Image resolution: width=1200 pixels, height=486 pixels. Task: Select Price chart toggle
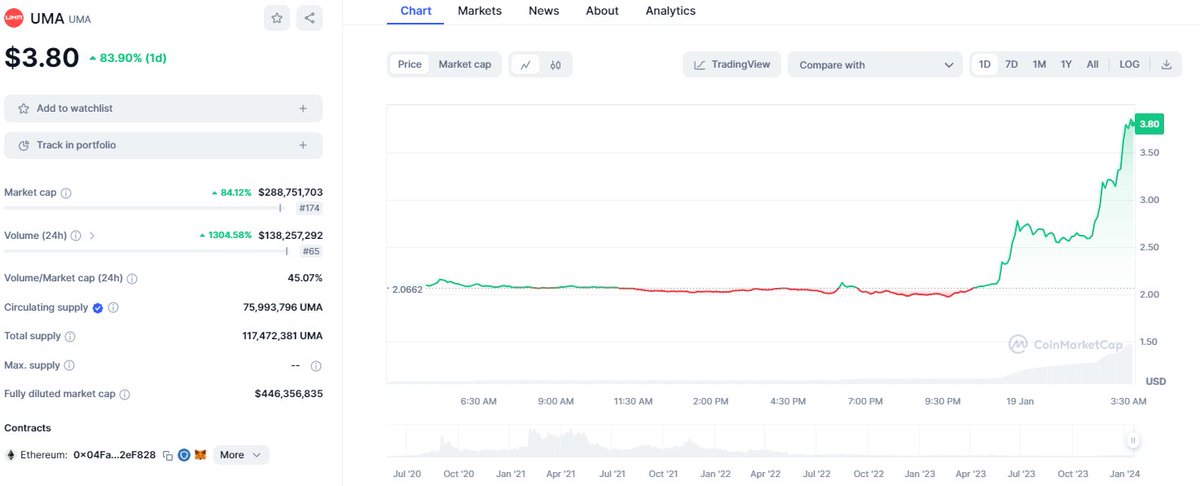click(x=410, y=64)
